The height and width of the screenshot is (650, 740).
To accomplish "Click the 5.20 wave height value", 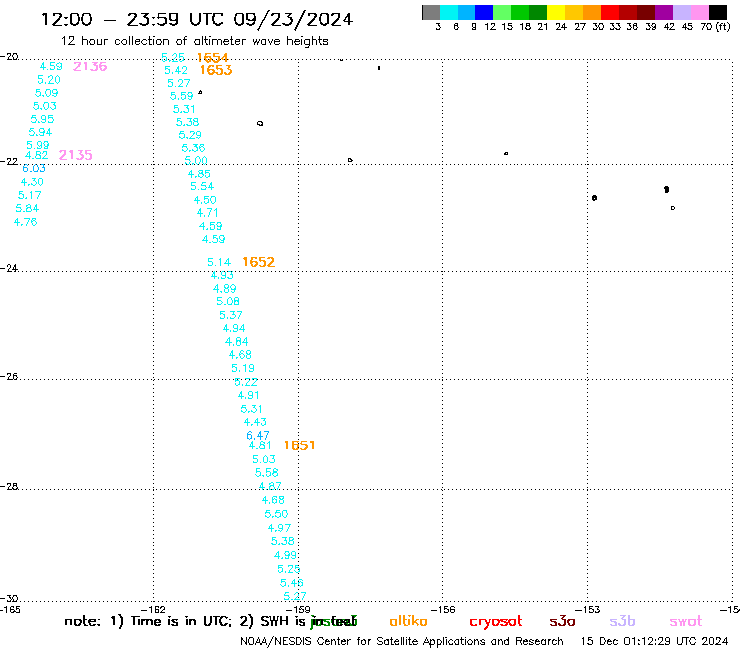I will pyautogui.click(x=49, y=80).
